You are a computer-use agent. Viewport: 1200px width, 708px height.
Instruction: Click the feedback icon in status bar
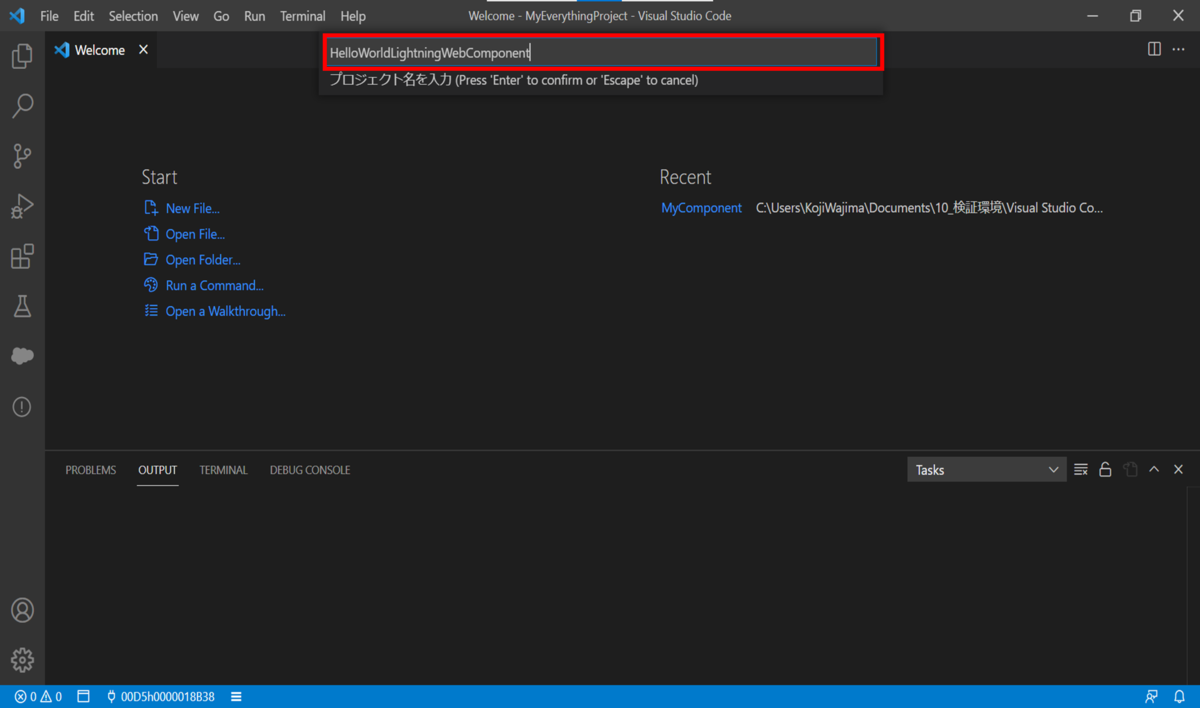click(1152, 697)
